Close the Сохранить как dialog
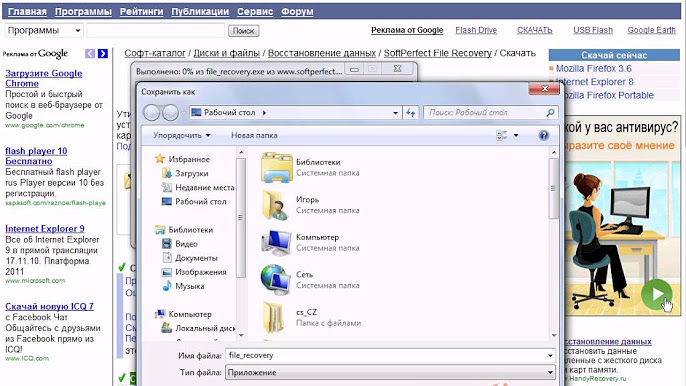 pos(545,89)
